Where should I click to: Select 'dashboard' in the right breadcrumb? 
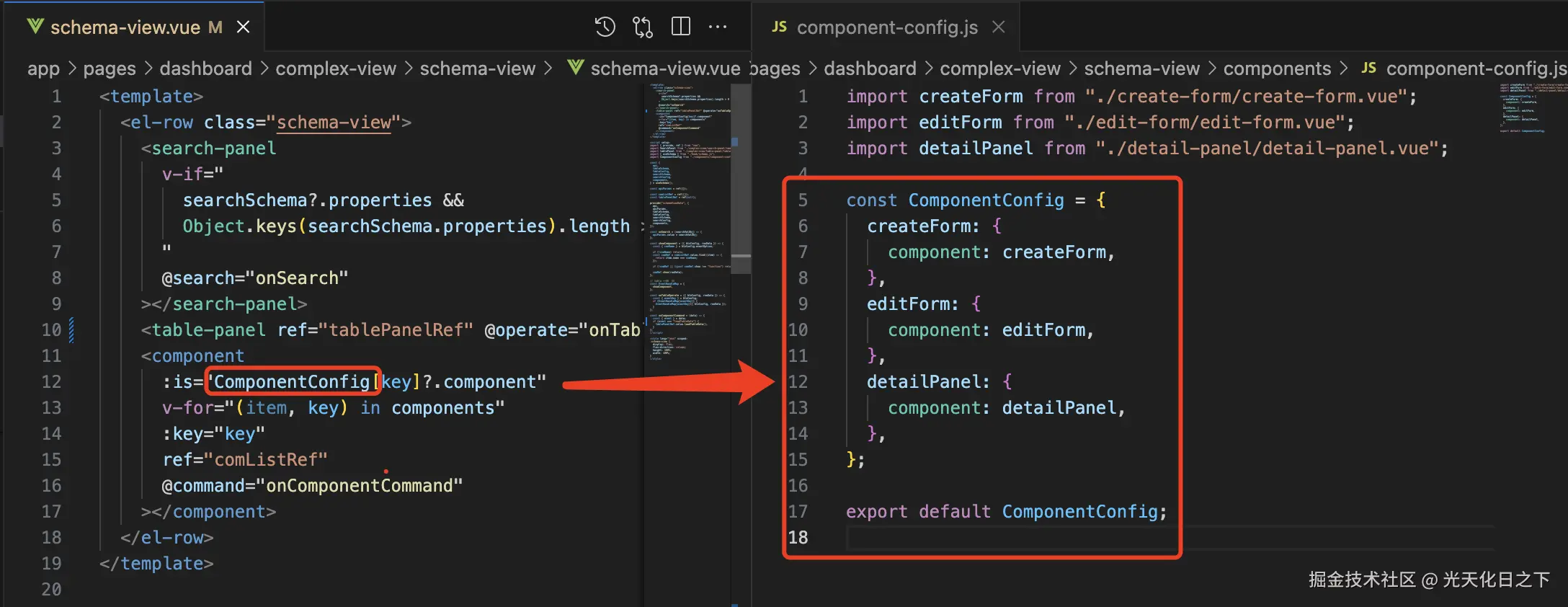point(870,68)
